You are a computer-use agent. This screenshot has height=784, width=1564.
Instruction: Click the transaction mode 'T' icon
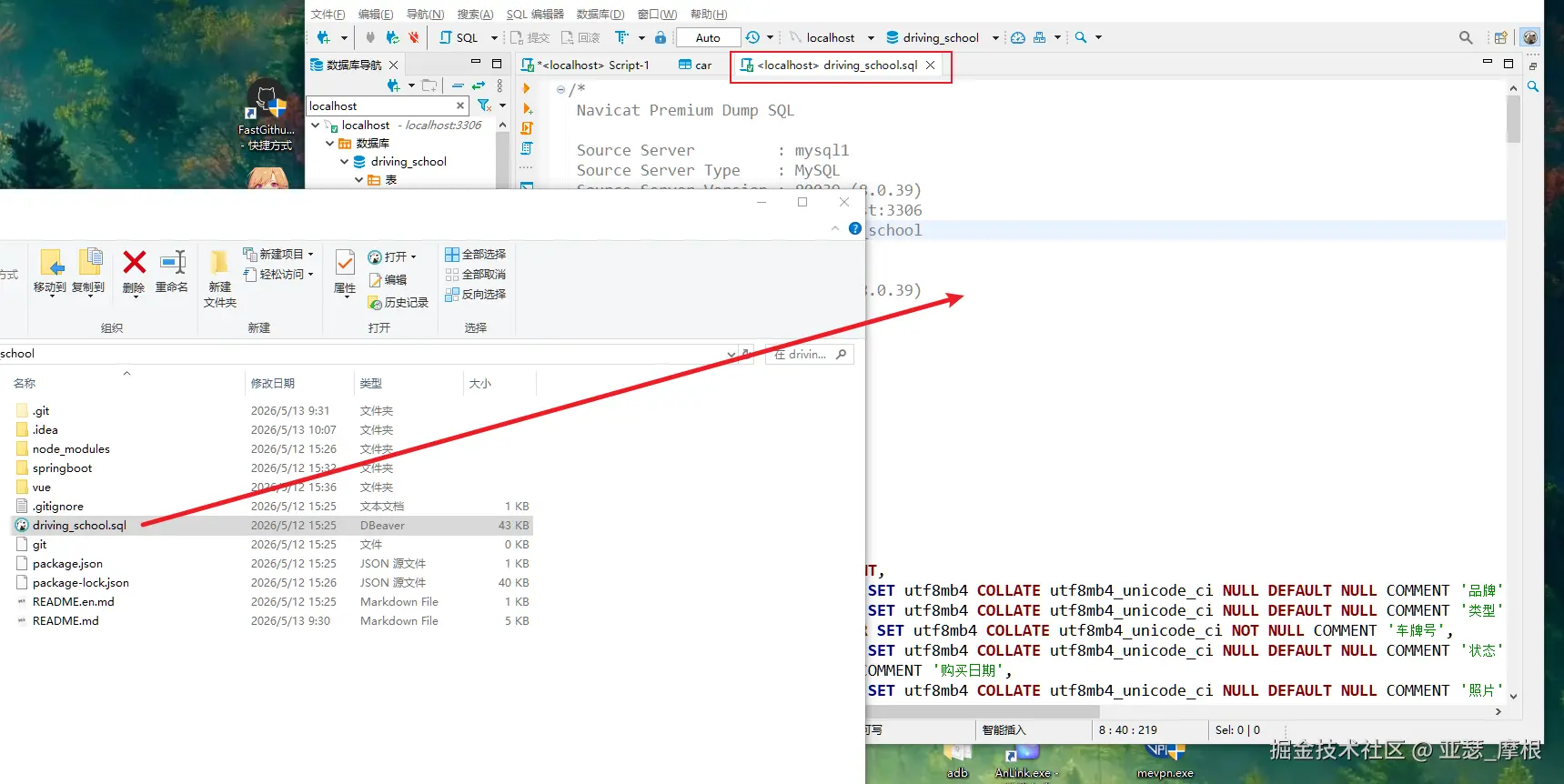click(621, 37)
